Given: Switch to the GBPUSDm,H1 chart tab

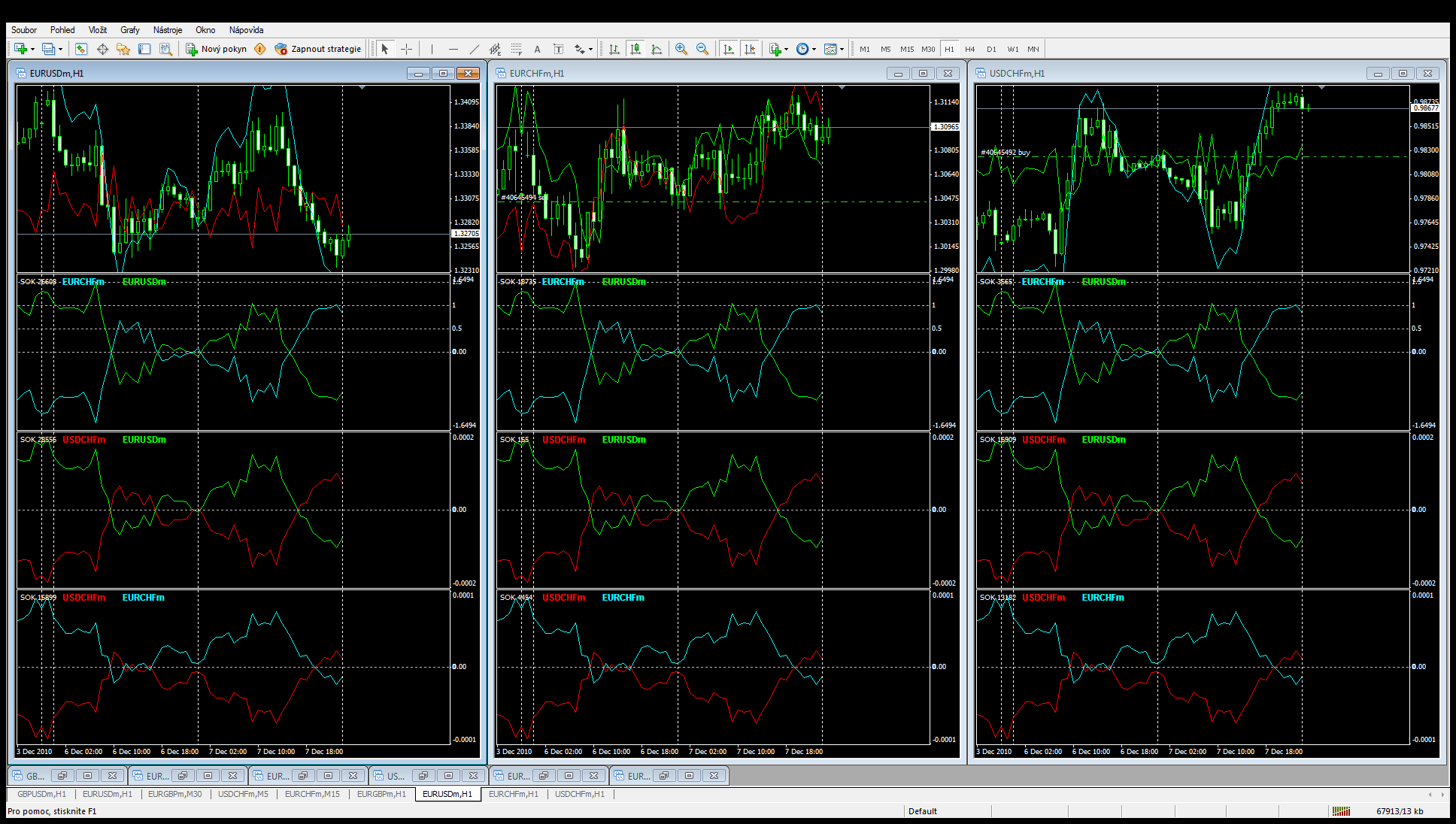Looking at the screenshot, I should pos(41,794).
